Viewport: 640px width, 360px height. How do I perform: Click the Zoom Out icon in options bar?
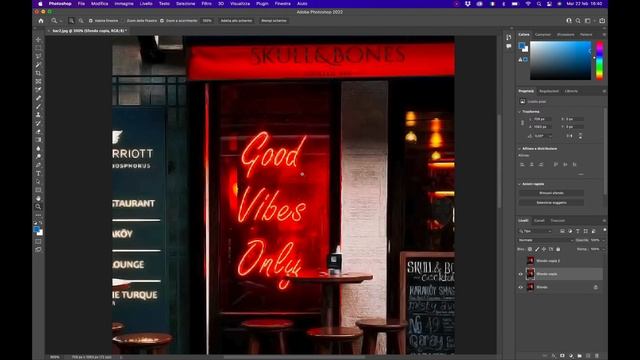[81, 20]
